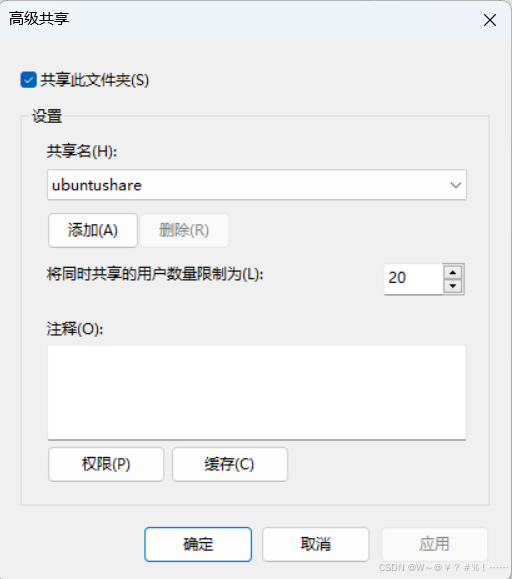
Task: Open the 缓存(C) caching settings
Action: click(x=230, y=464)
